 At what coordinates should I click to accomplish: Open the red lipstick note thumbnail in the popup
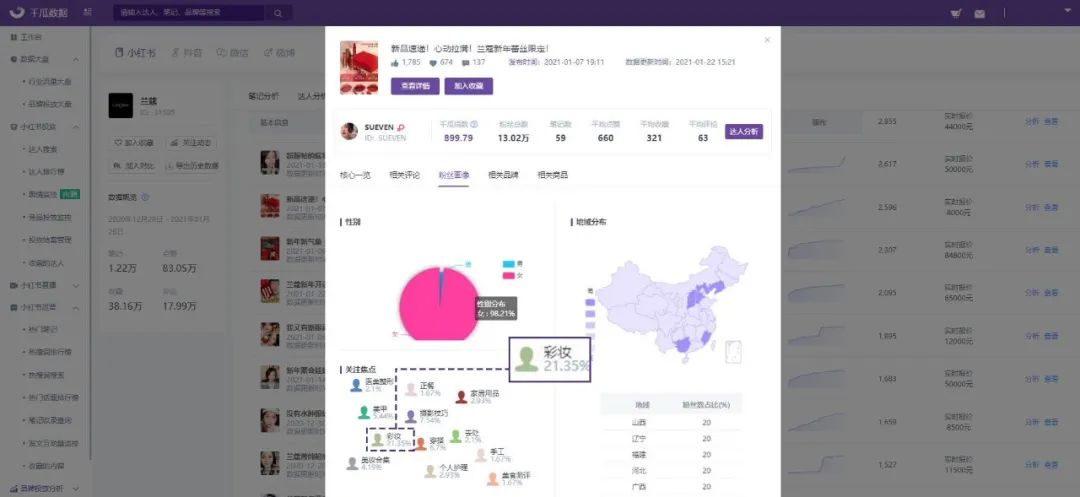pos(359,67)
